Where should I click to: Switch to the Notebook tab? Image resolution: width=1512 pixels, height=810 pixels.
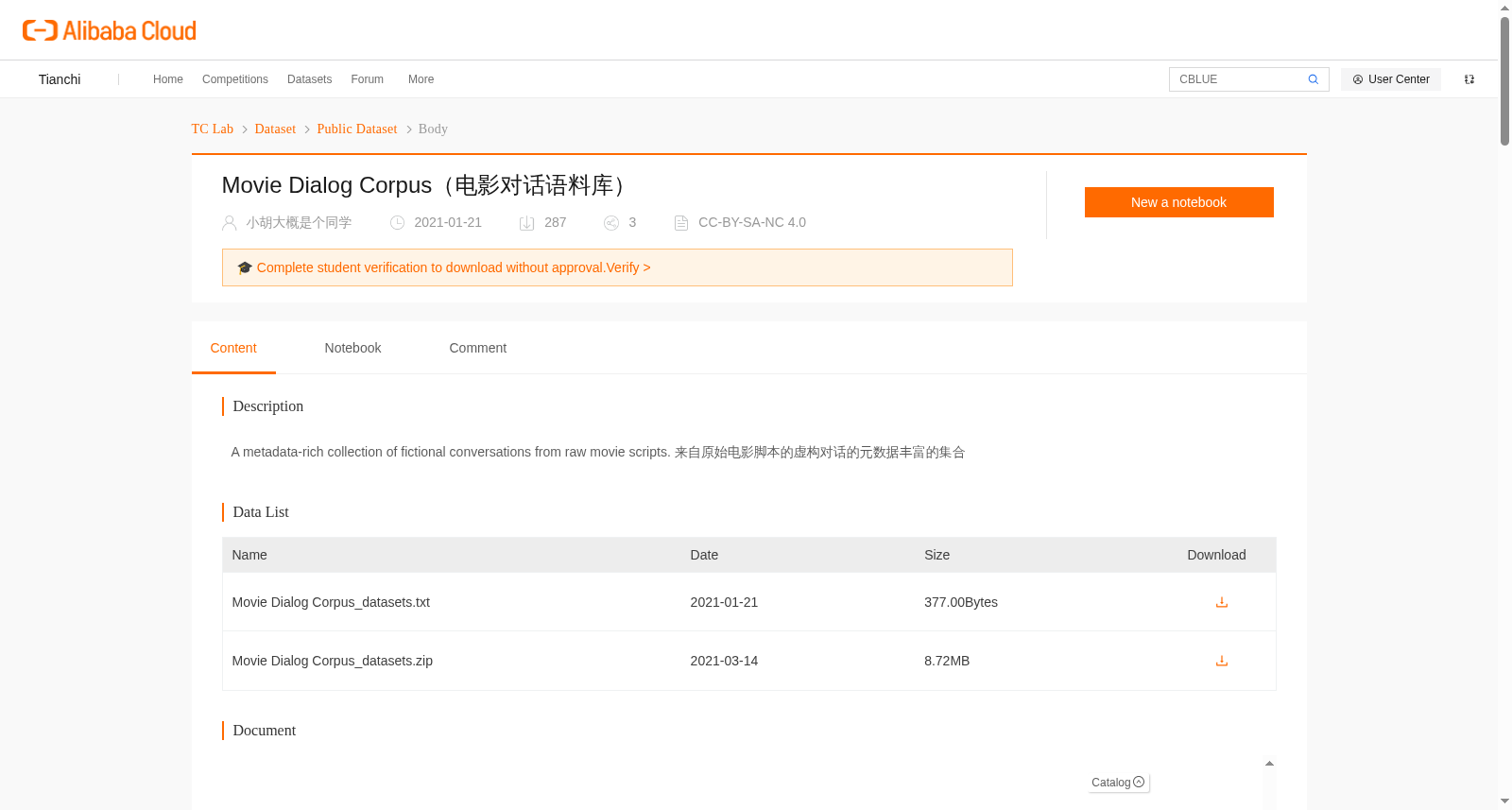(x=352, y=348)
